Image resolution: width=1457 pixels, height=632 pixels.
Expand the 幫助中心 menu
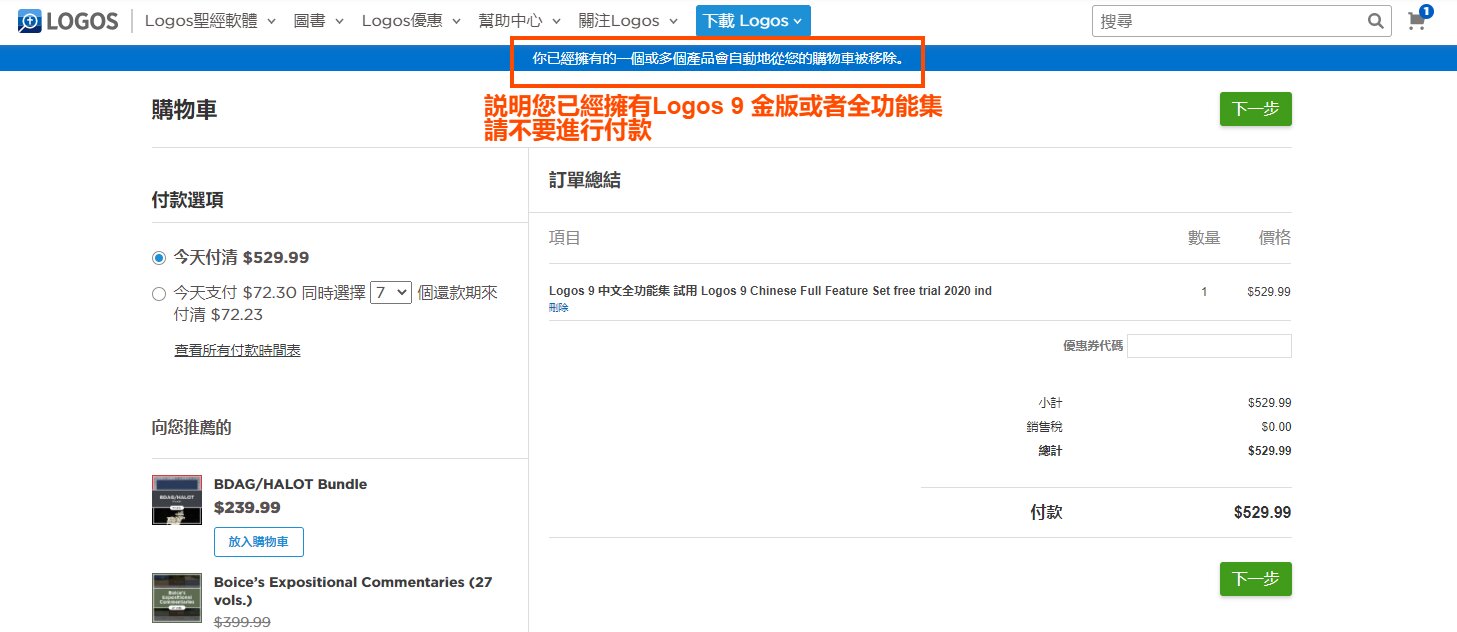520,21
